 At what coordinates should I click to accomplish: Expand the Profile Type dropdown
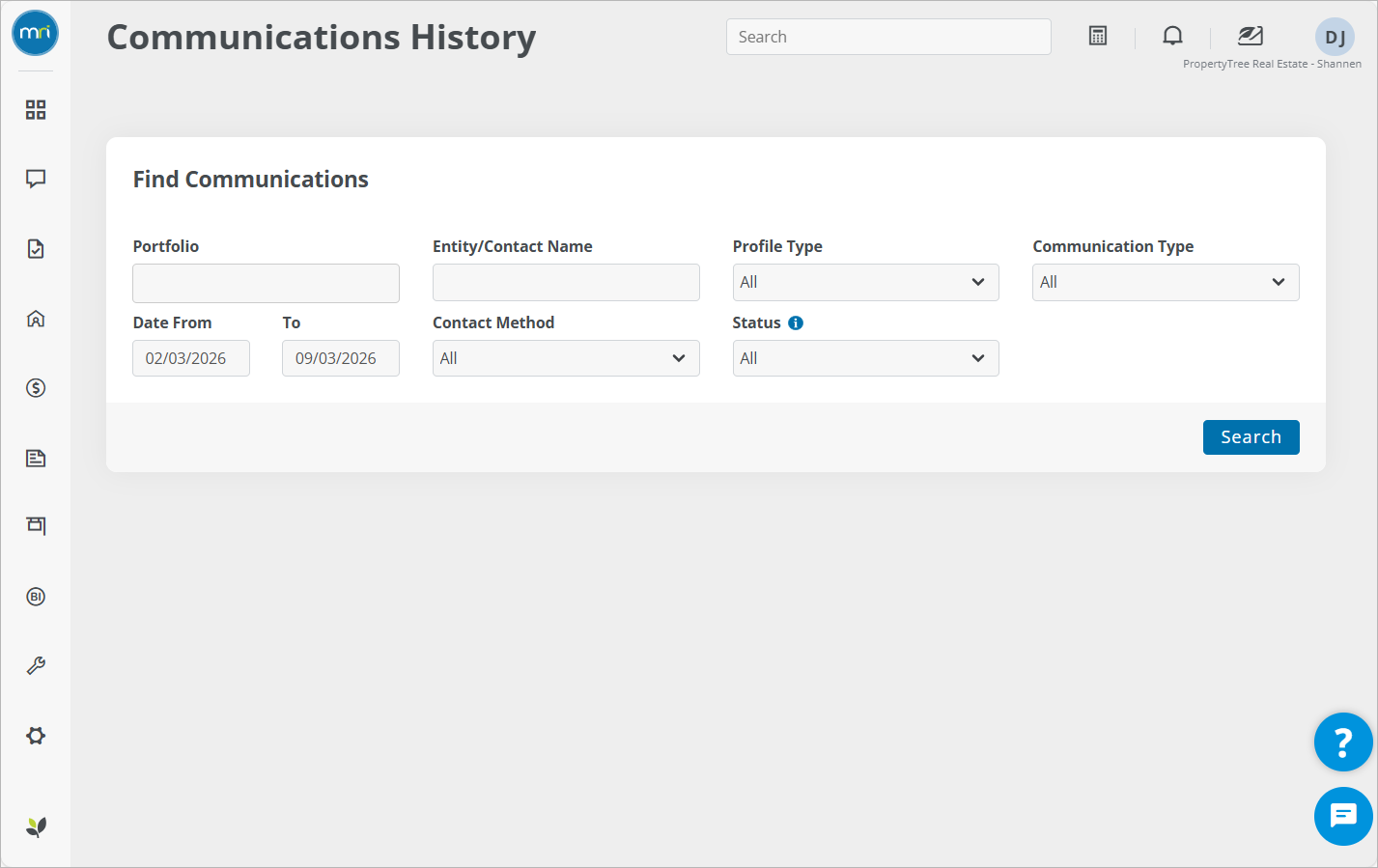tap(866, 282)
